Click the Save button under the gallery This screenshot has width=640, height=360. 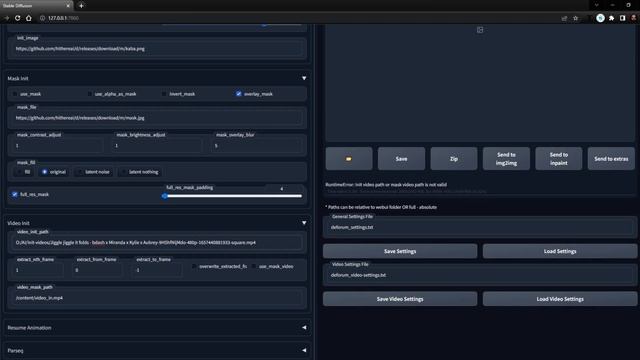pyautogui.click(x=401, y=159)
